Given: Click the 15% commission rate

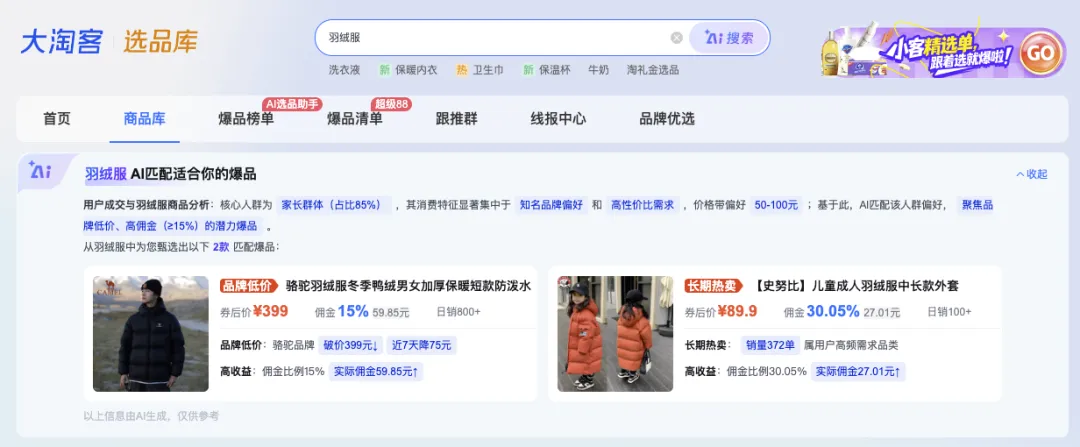Looking at the screenshot, I should [x=353, y=311].
